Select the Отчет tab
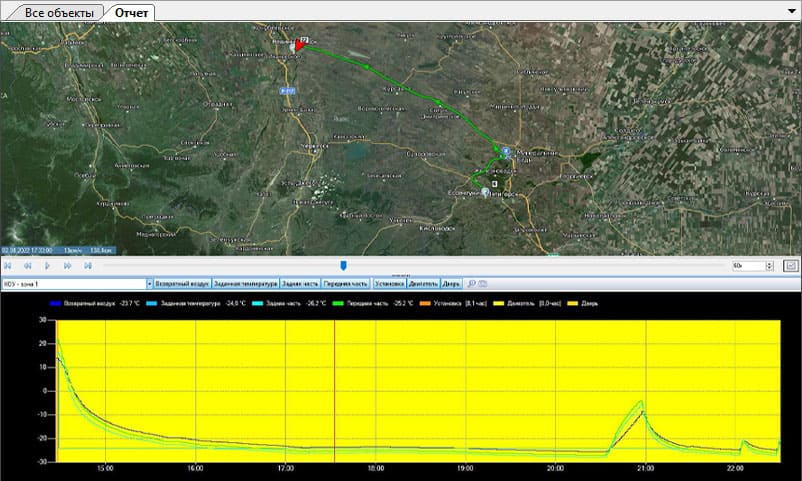 click(133, 13)
